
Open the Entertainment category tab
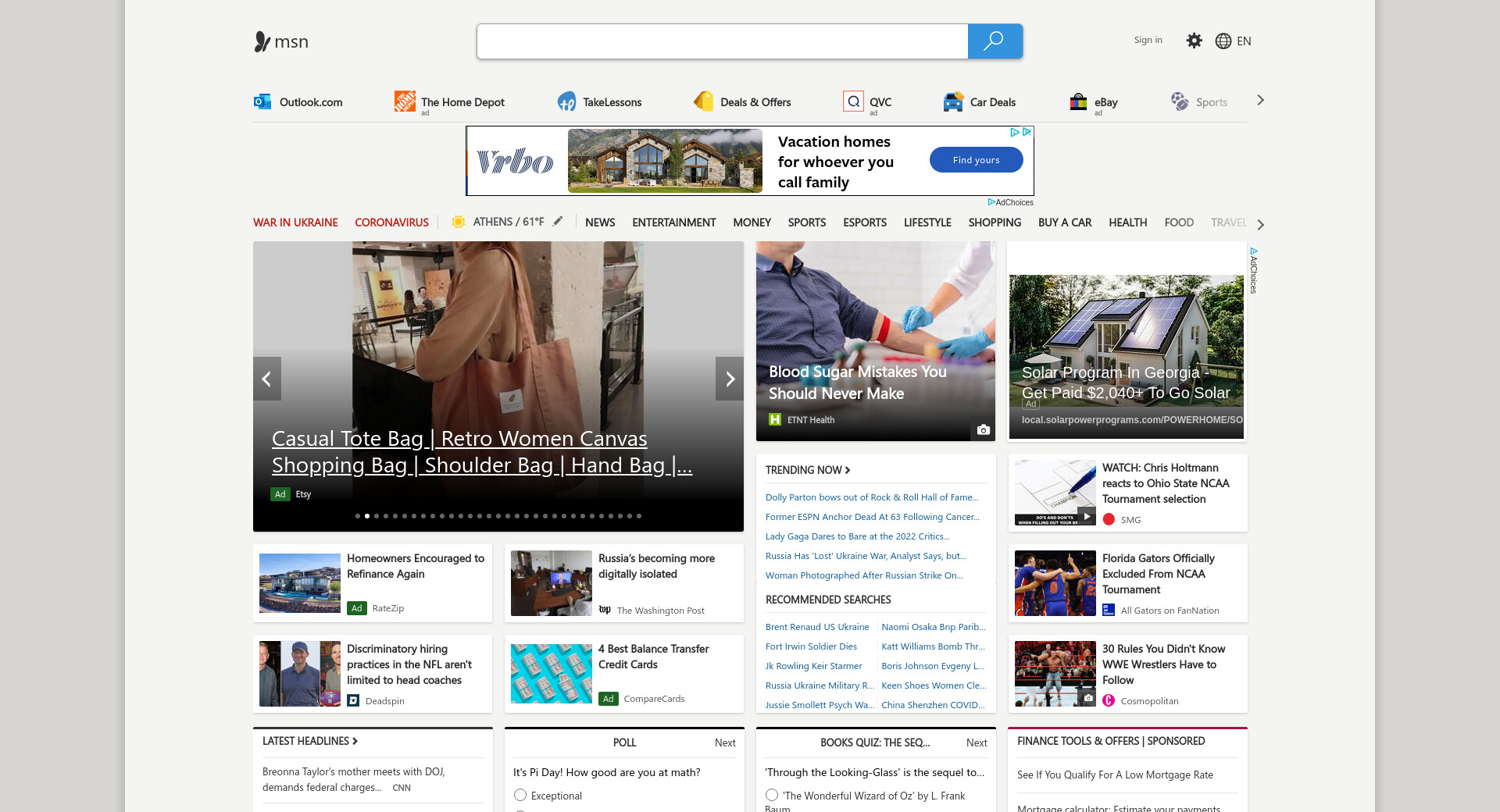[673, 223]
